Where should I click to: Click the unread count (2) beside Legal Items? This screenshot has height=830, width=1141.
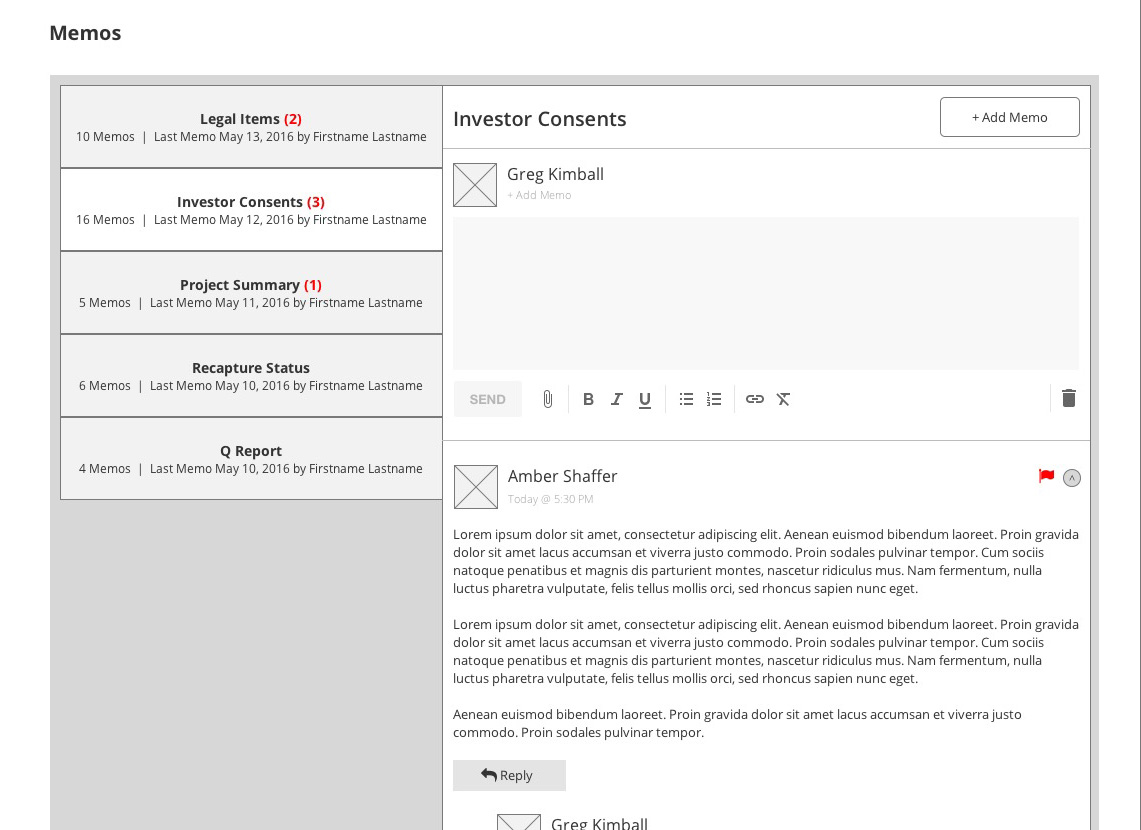tap(293, 119)
